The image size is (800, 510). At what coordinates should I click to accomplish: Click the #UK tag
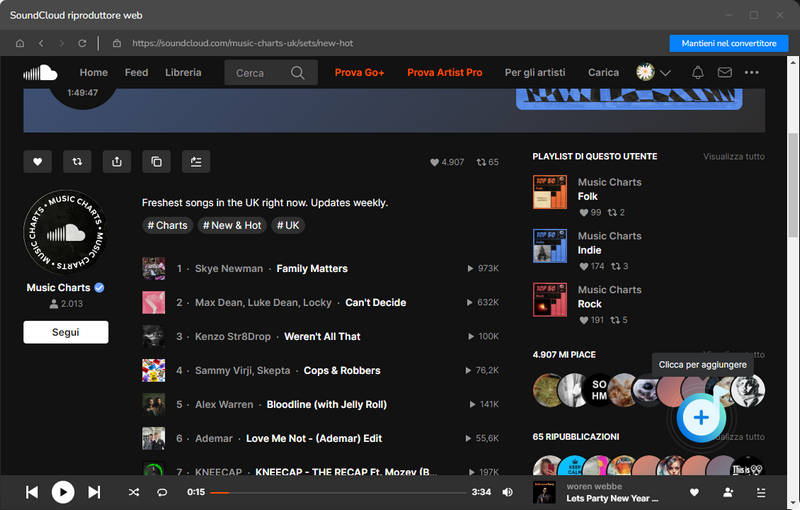click(288, 225)
